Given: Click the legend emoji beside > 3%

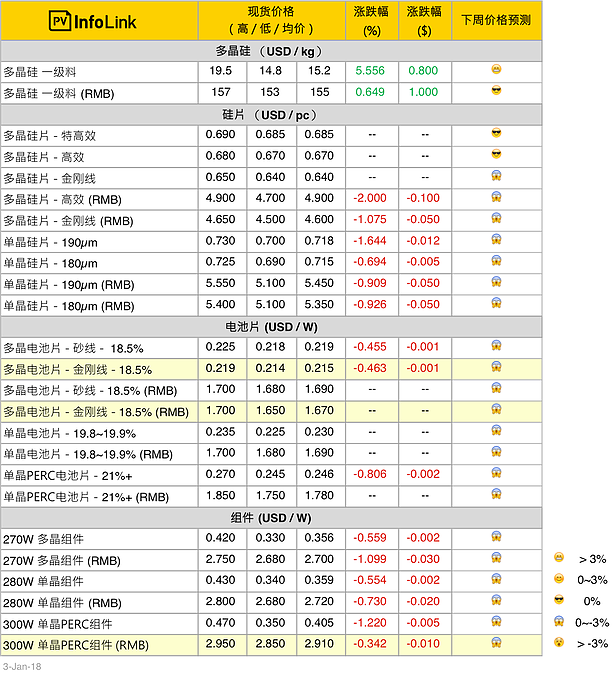Looking at the screenshot, I should (x=559, y=558).
